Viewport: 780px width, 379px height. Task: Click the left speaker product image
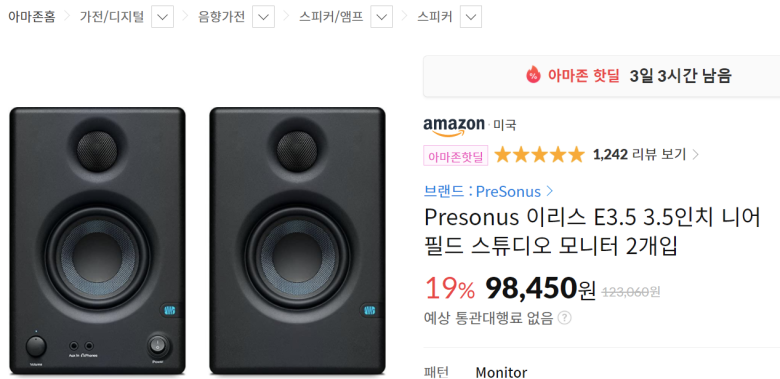(x=98, y=241)
